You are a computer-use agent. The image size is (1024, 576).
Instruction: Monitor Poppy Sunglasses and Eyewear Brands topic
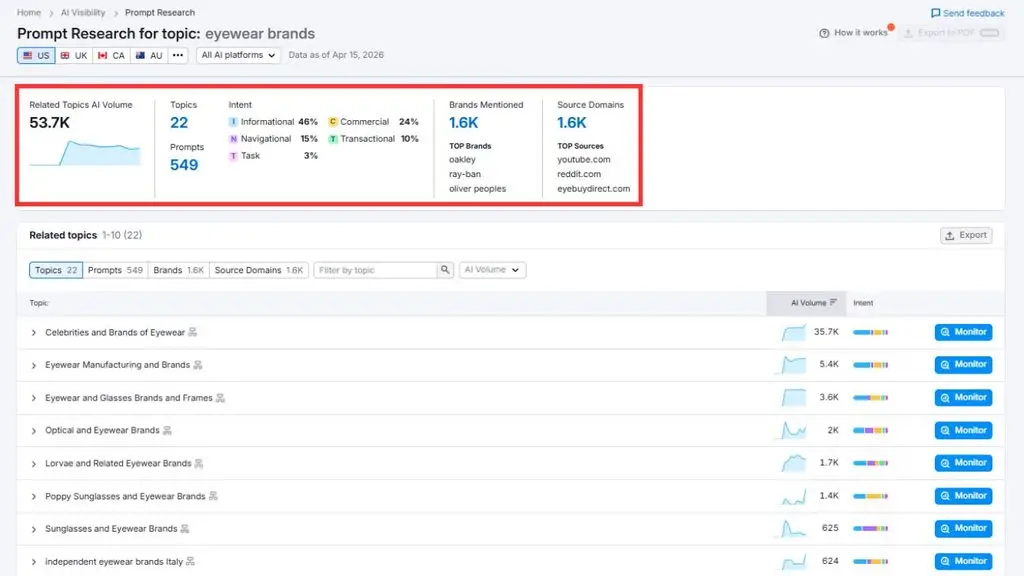pos(963,496)
